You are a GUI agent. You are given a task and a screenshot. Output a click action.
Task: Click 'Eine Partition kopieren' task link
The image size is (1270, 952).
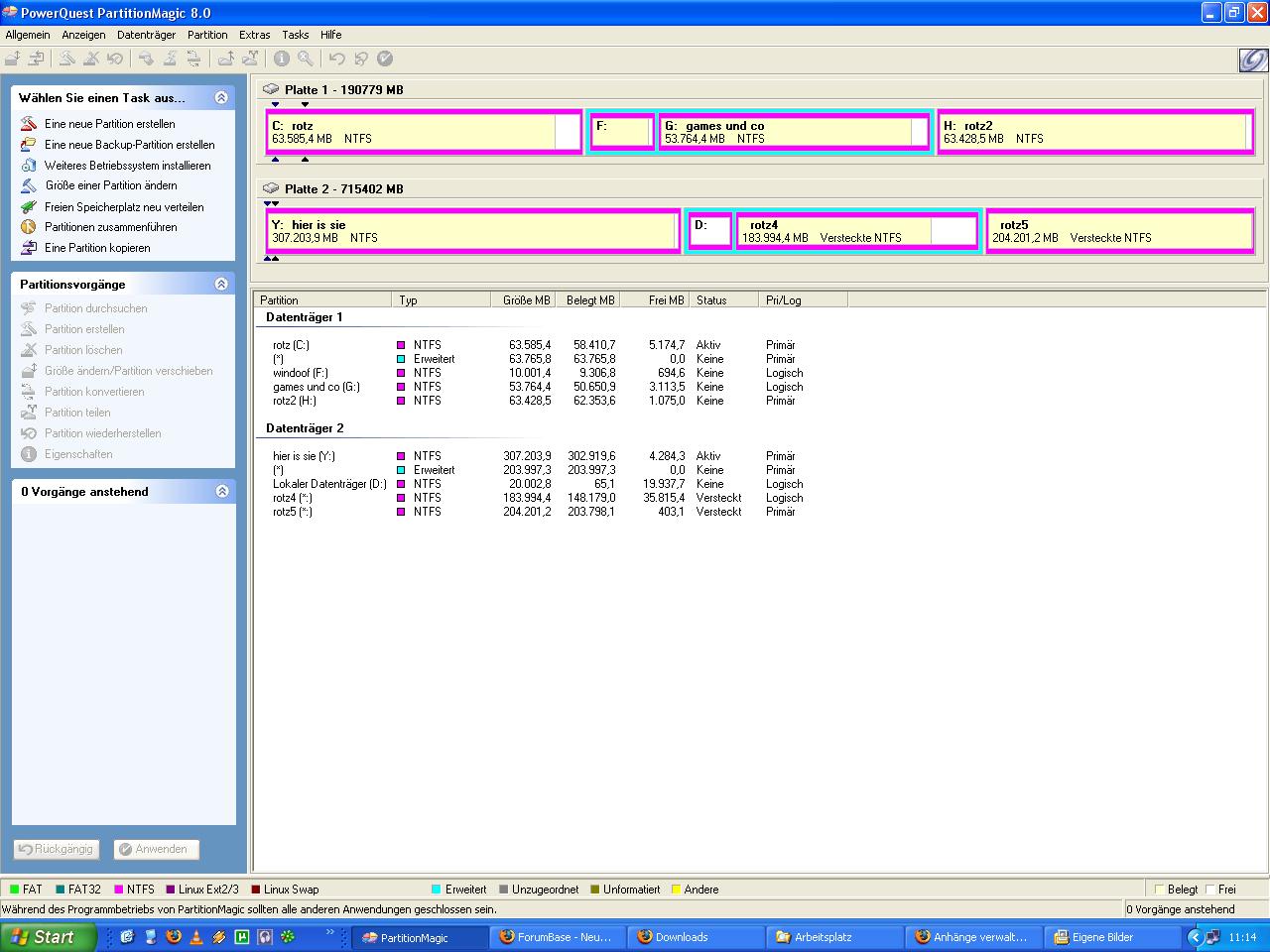point(97,248)
